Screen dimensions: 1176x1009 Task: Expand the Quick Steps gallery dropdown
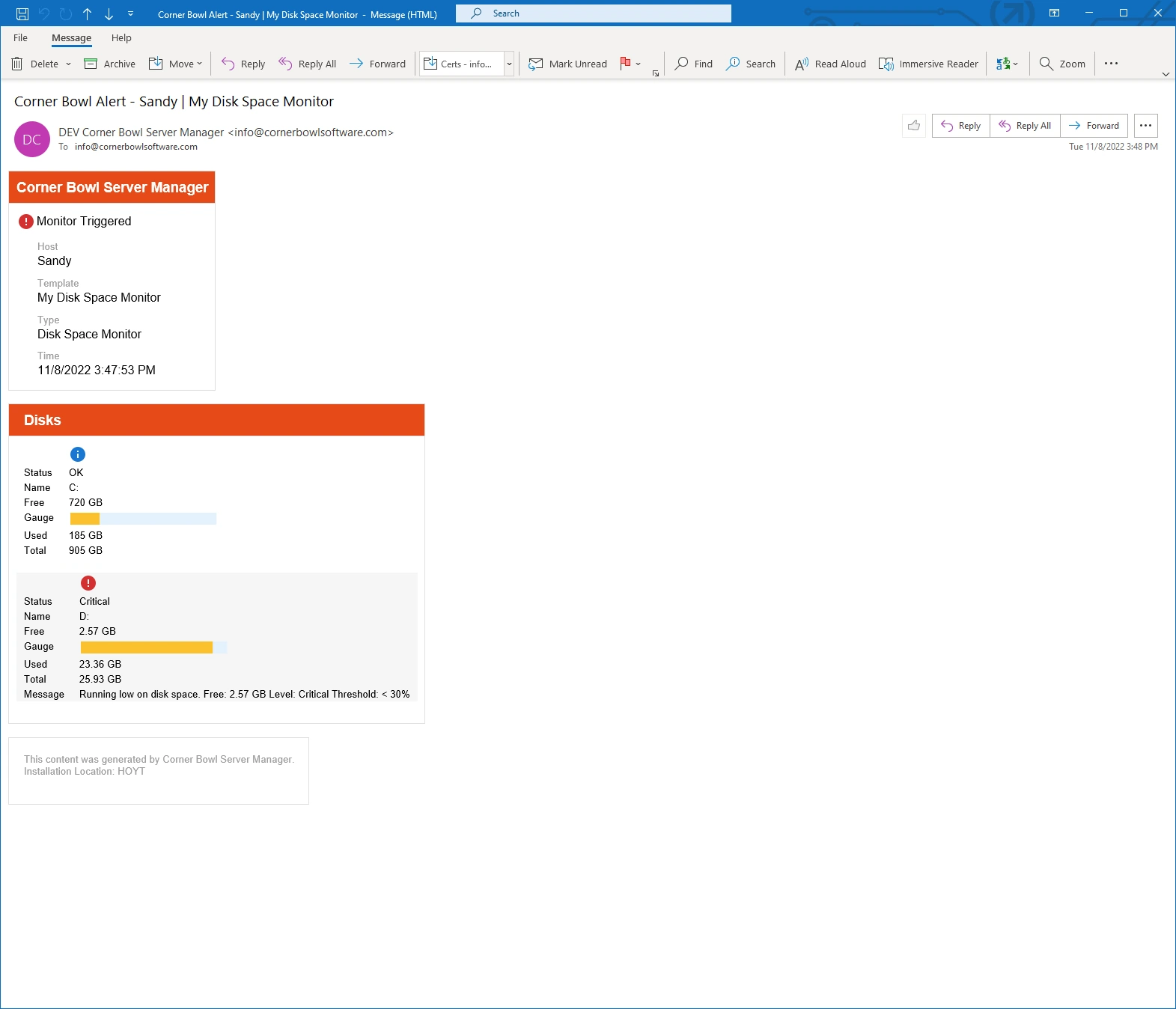coord(509,64)
